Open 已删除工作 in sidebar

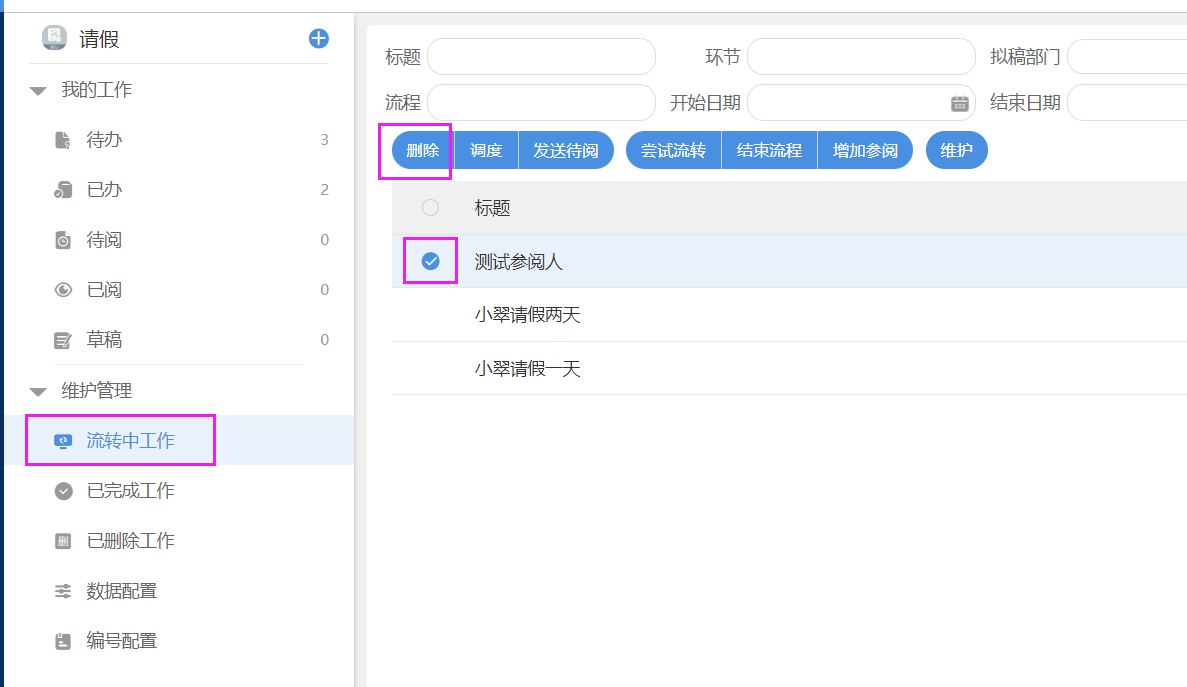coord(180,540)
